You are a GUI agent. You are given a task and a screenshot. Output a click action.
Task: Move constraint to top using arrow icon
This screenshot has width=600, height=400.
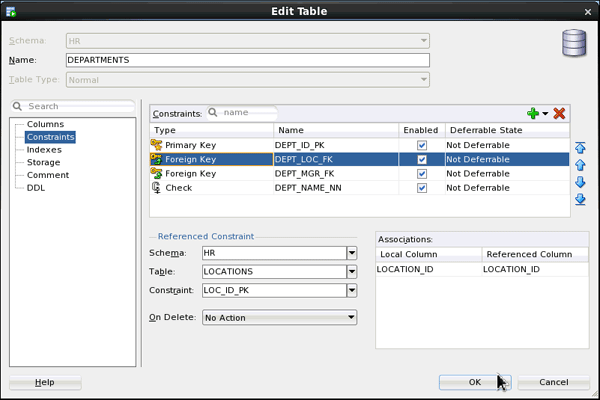(580, 147)
